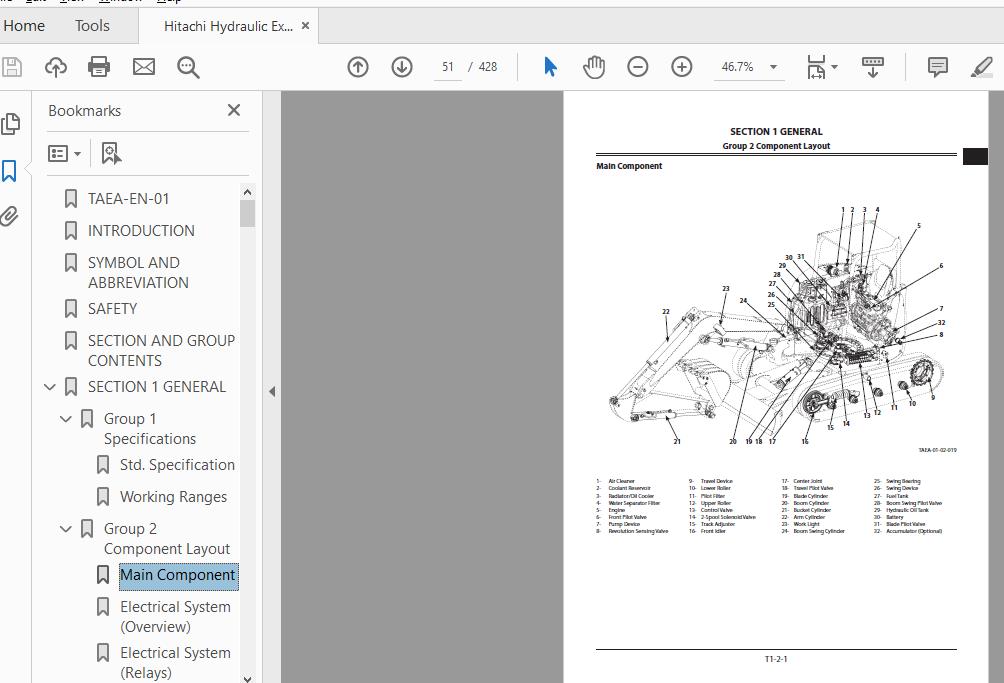Switch to the Tools tab
Screen dimensions: 1004x683
(x=92, y=26)
